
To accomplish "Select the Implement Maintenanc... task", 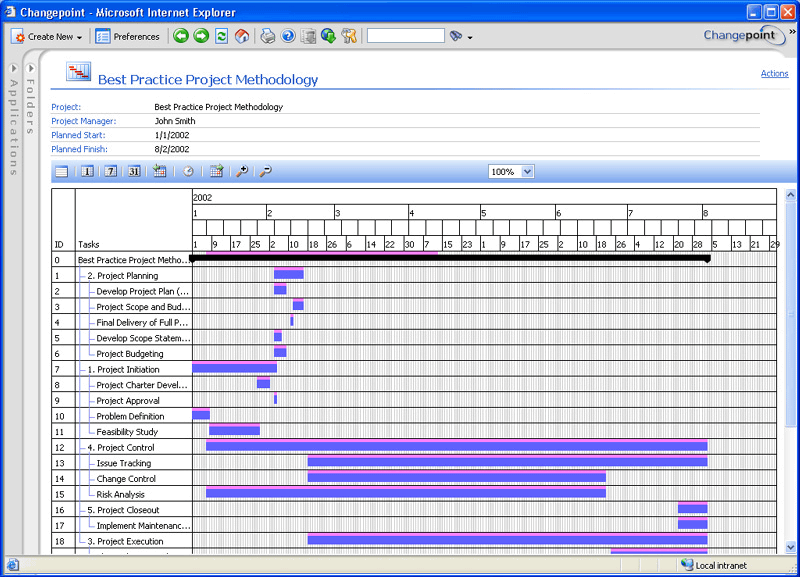I will tap(143, 526).
